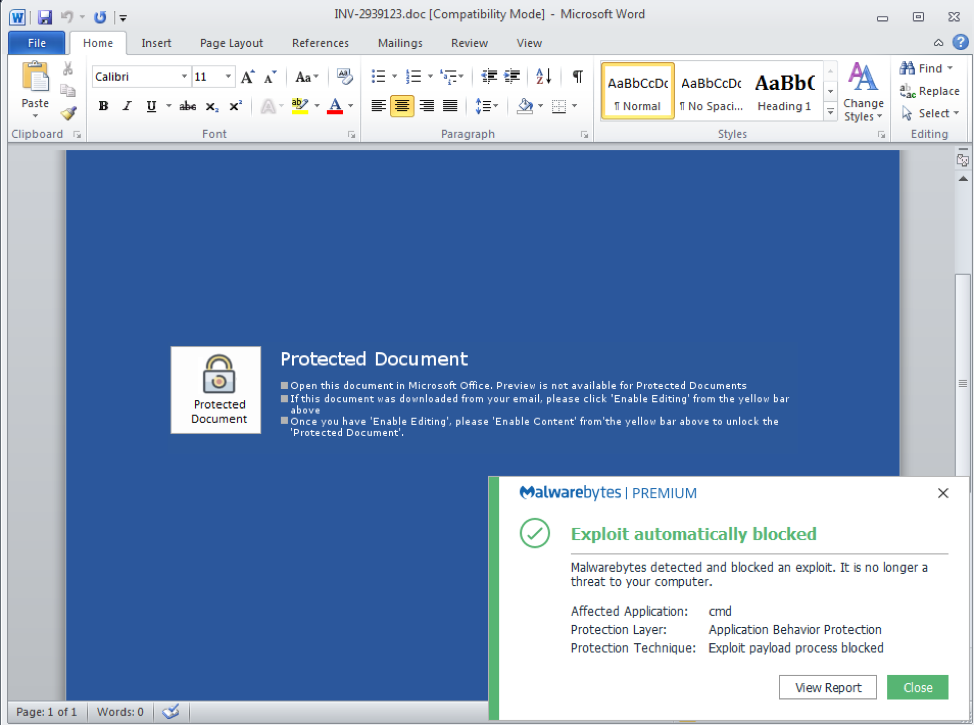
Task: Apply the No Spacing style
Action: (x=711, y=91)
